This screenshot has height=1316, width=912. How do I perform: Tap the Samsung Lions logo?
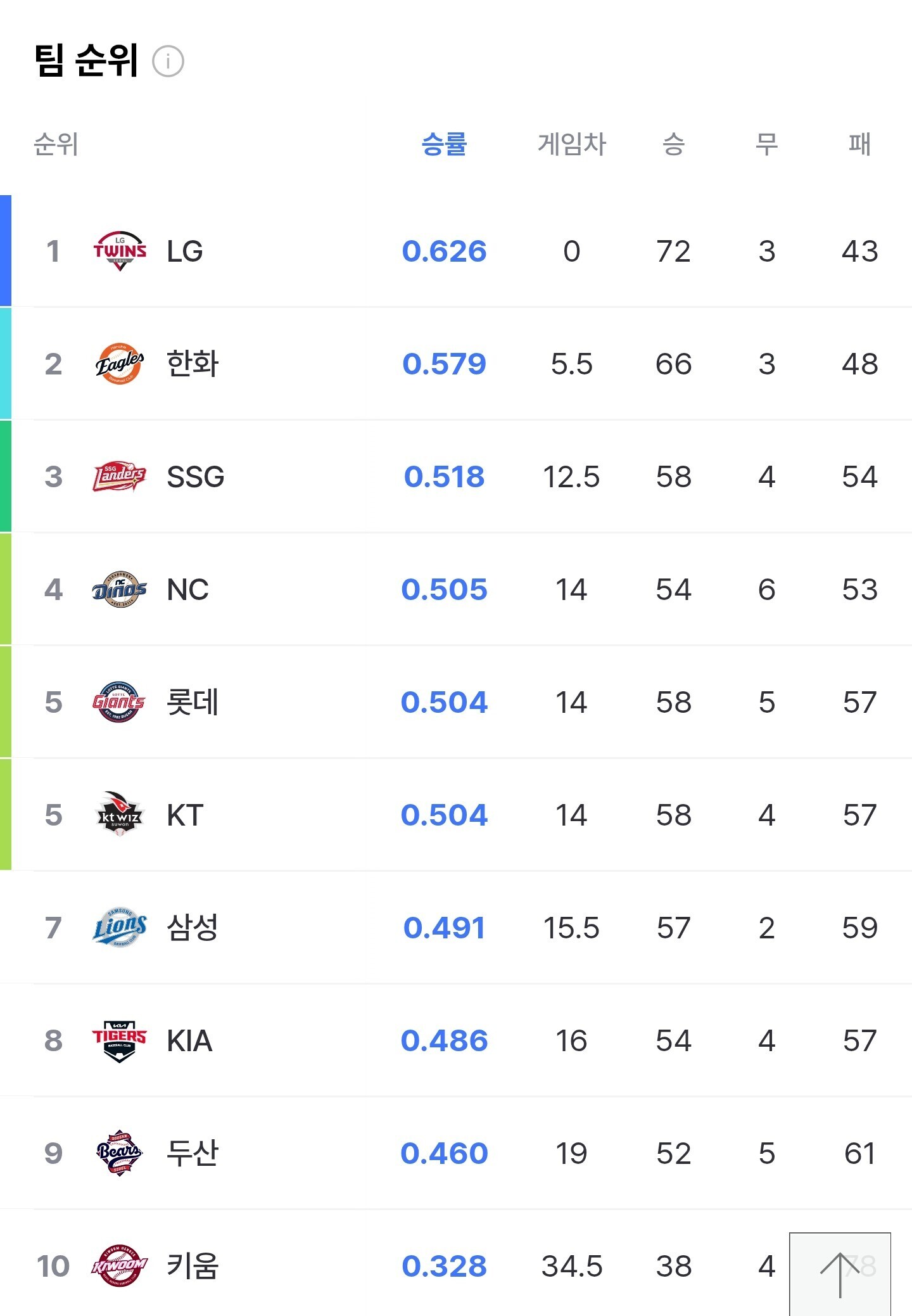pos(120,928)
